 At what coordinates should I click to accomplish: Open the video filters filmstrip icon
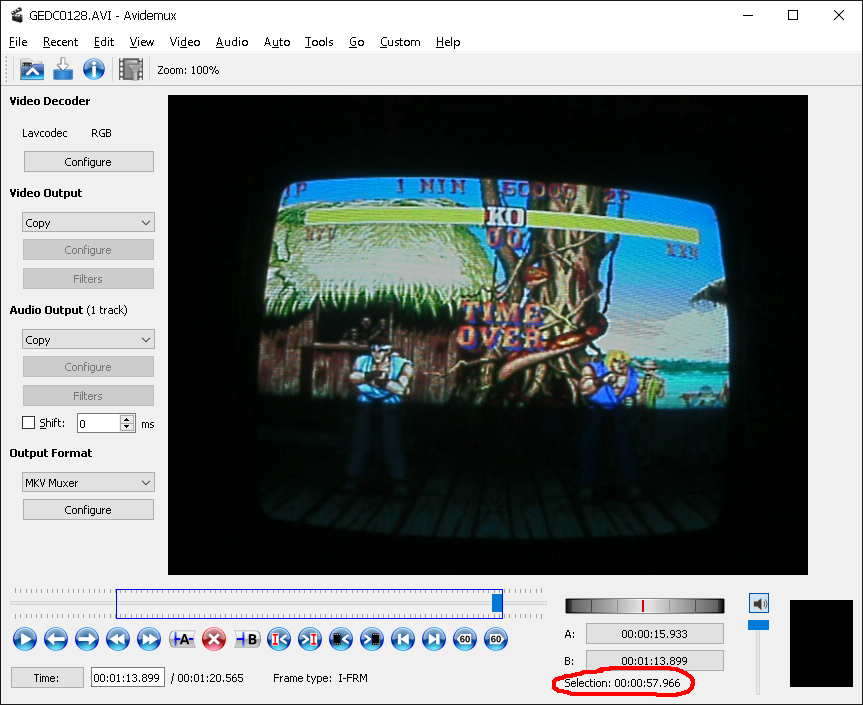pos(131,70)
